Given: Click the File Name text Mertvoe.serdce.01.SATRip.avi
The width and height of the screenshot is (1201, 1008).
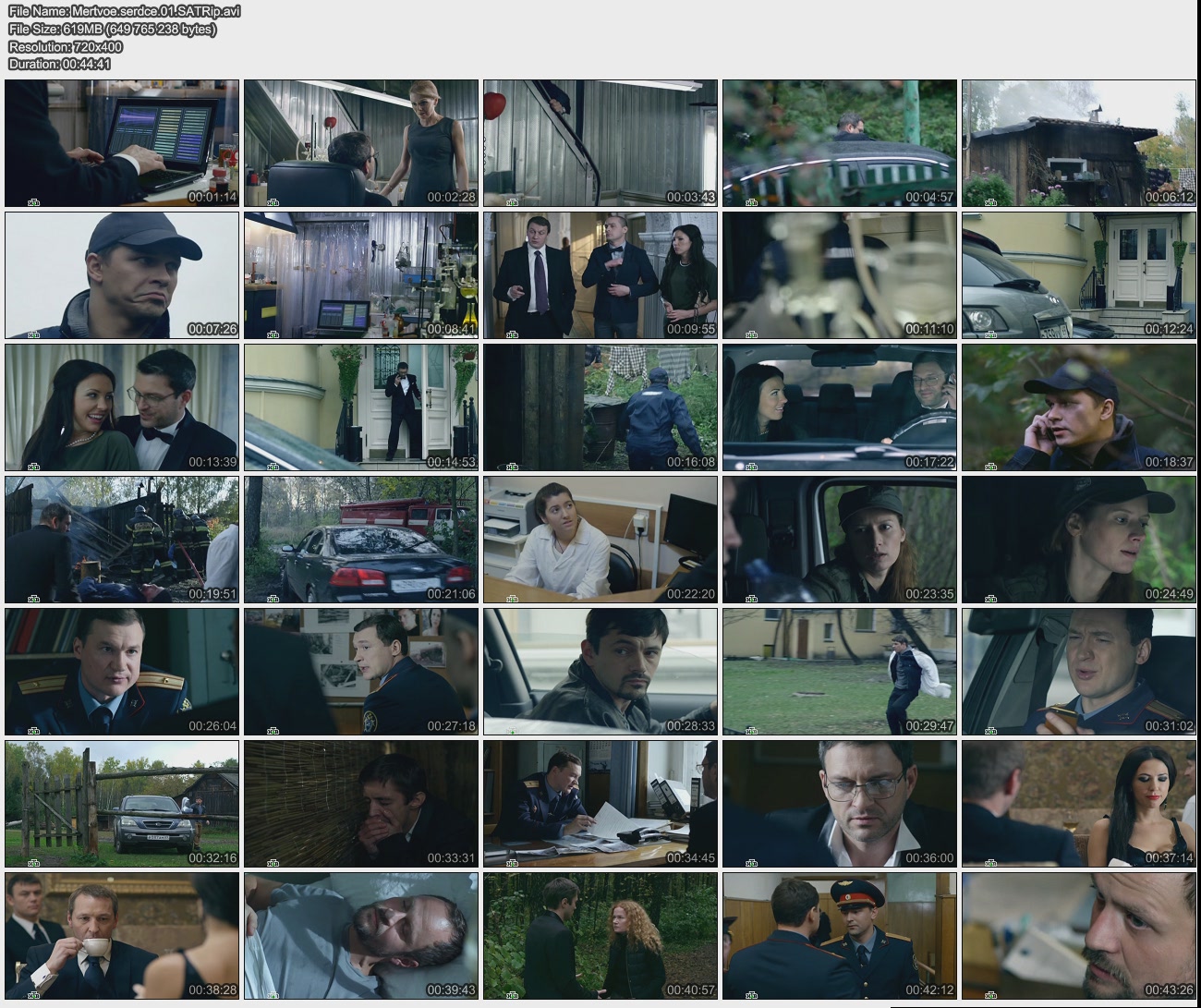Looking at the screenshot, I should [125, 11].
